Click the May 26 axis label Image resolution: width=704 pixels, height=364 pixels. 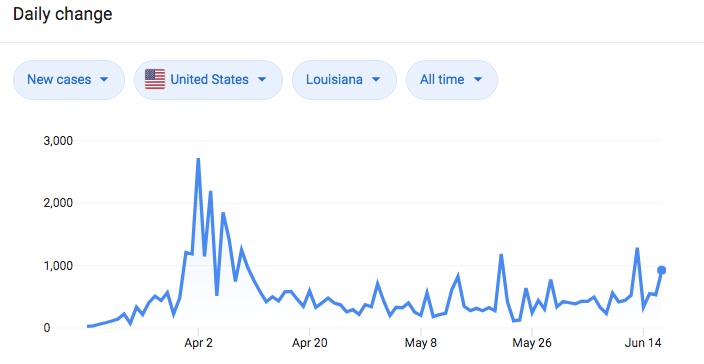pos(532,343)
